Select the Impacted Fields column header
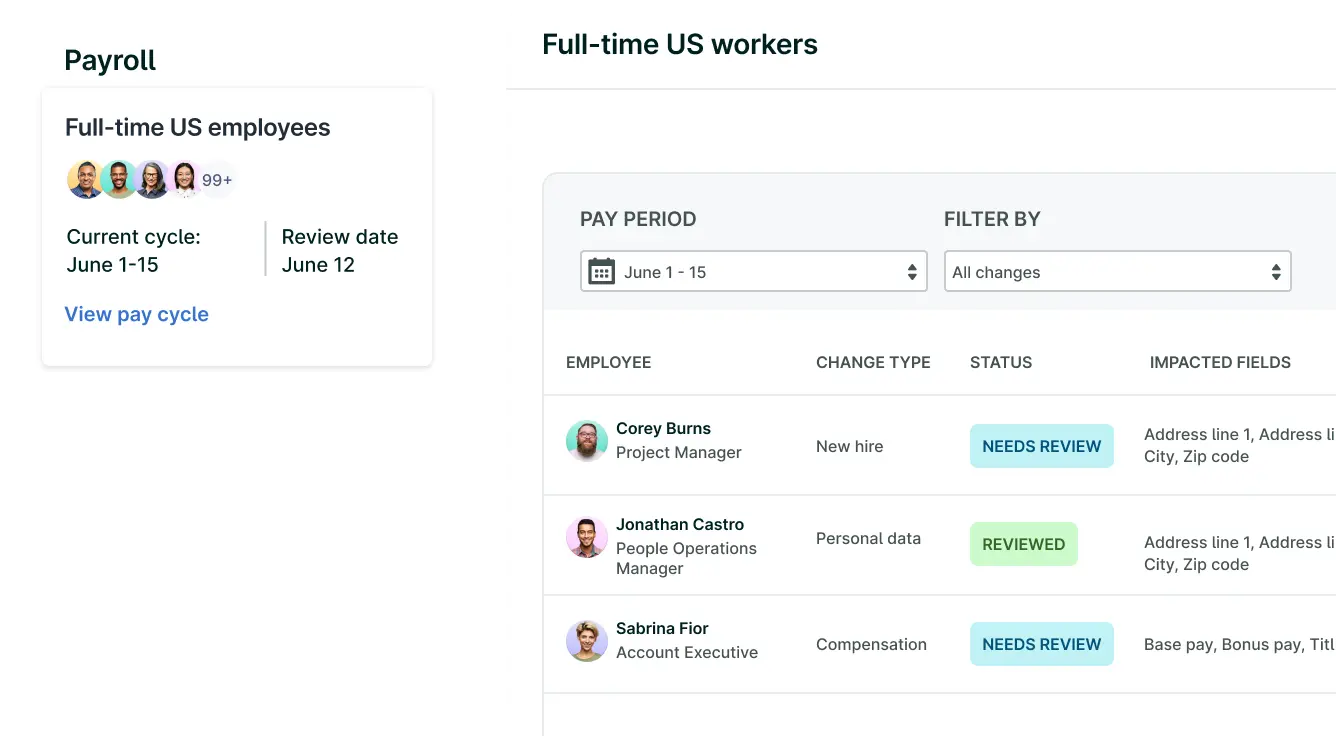1336x736 pixels. point(1220,362)
